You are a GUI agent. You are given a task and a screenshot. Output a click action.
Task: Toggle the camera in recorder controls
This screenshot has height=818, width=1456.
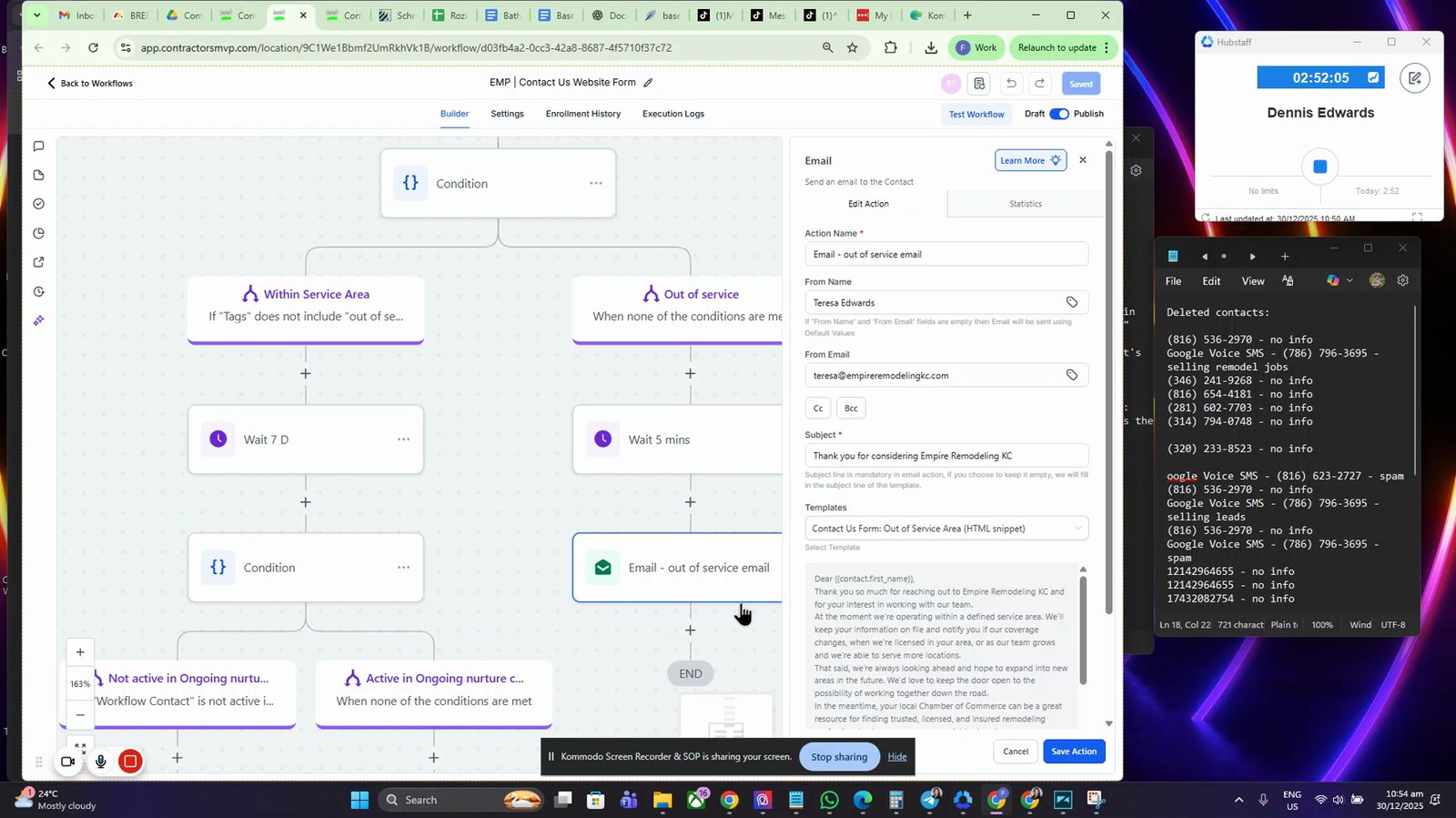pos(68,762)
